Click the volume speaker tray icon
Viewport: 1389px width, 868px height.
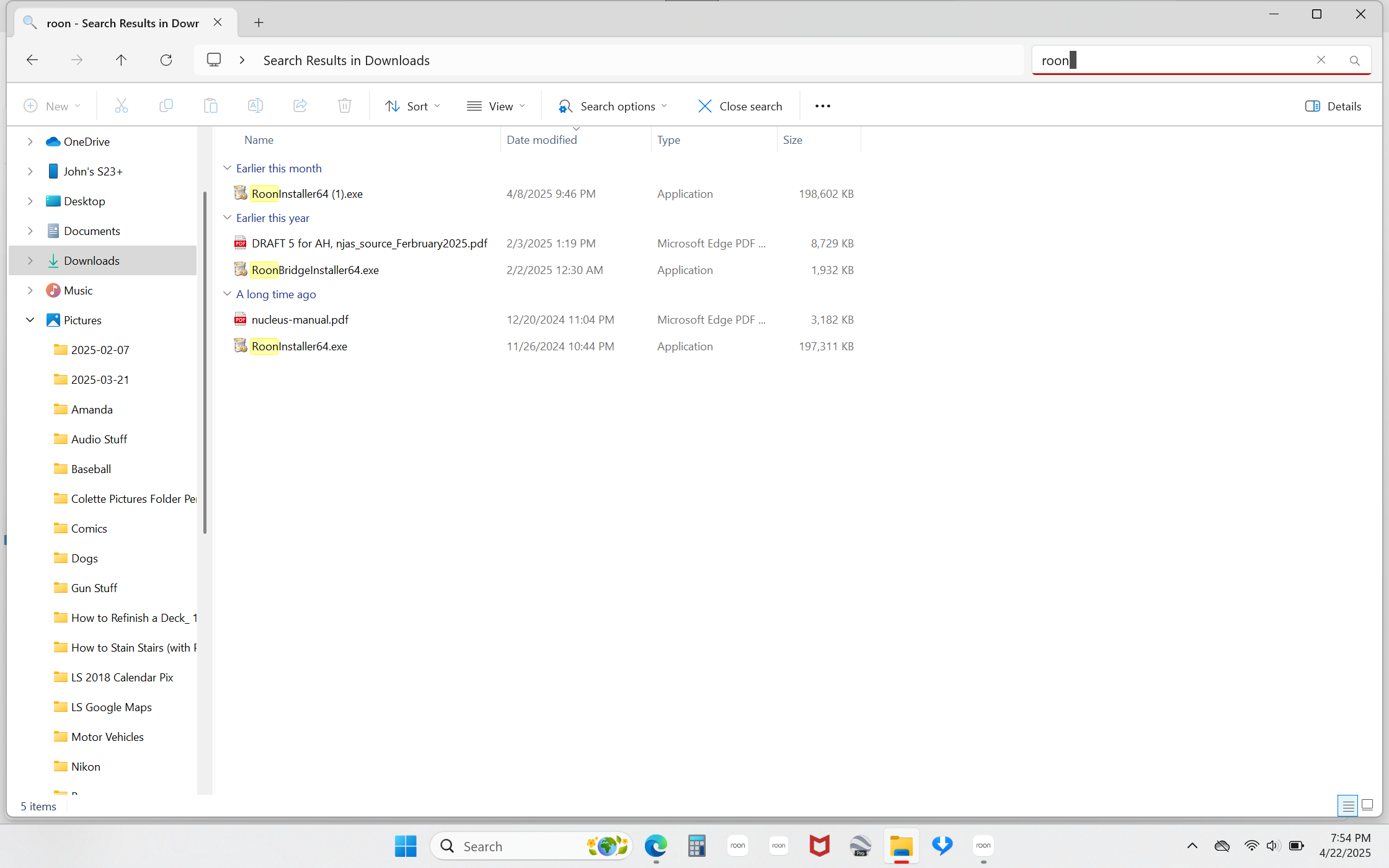[x=1273, y=846]
